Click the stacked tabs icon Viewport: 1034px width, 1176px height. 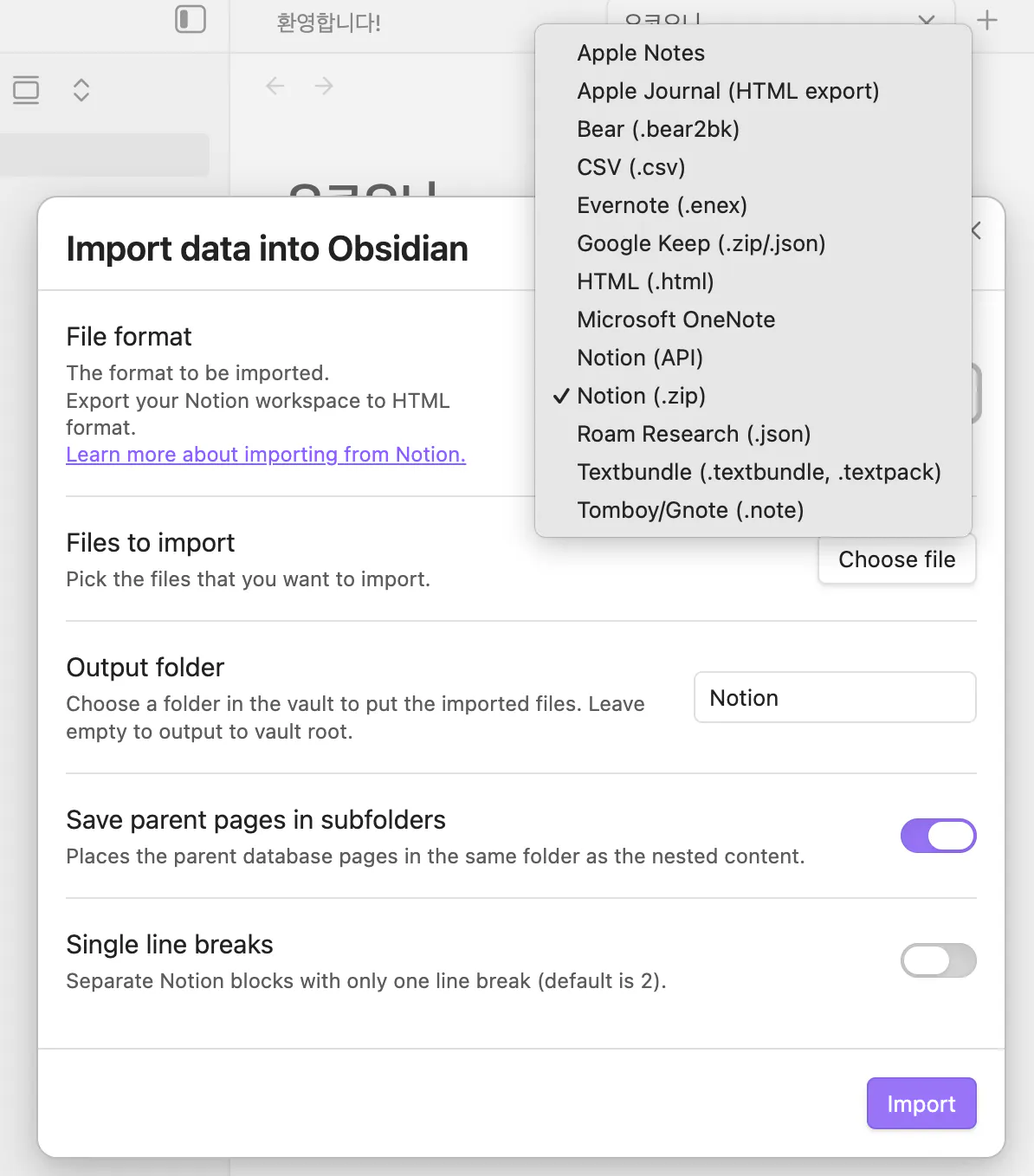(x=26, y=90)
